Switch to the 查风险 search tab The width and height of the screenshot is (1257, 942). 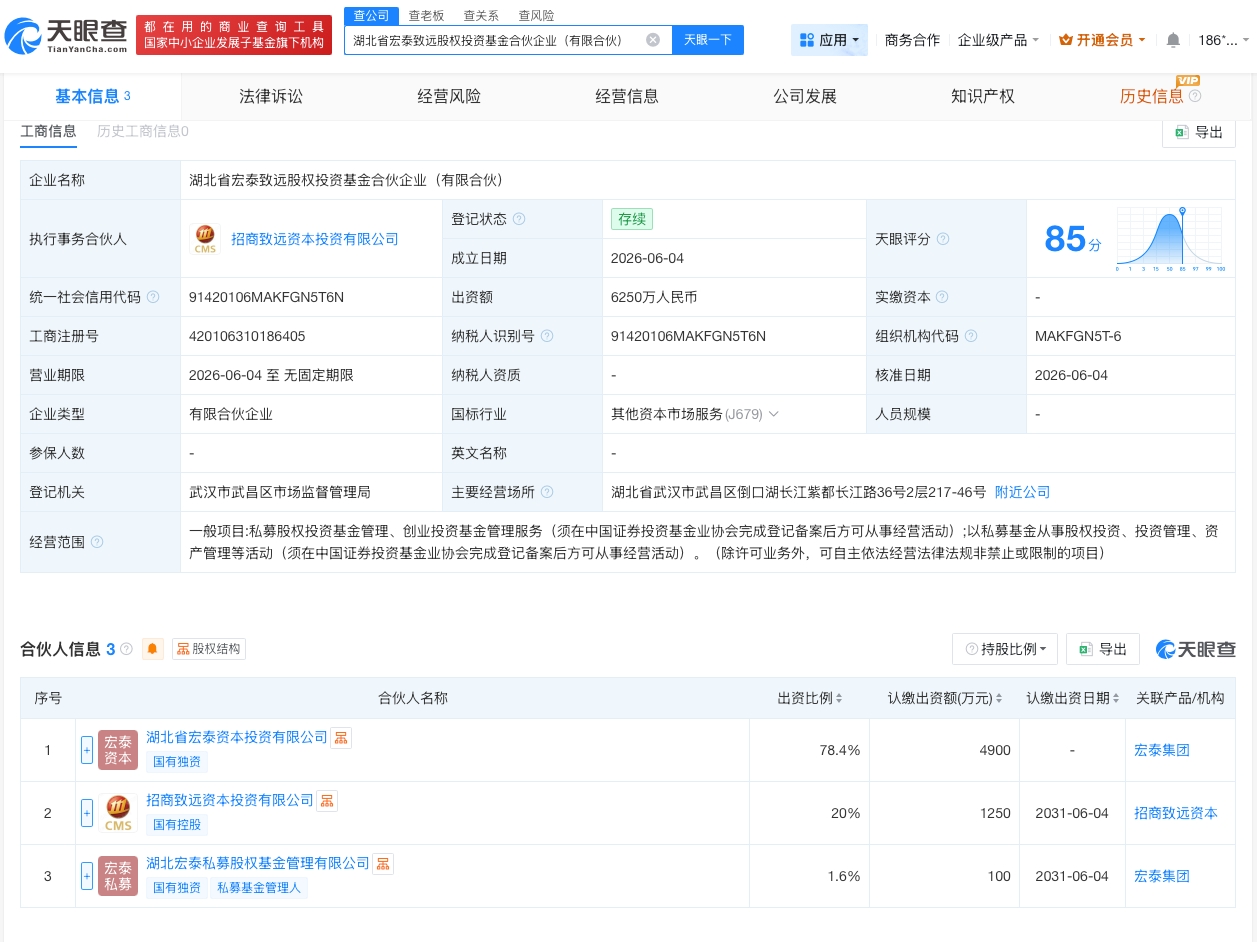tap(536, 16)
